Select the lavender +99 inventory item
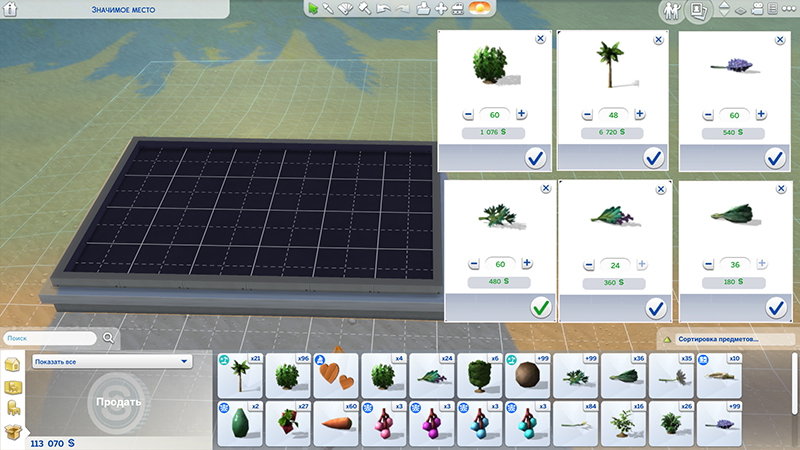800x450 pixels. tap(719, 424)
